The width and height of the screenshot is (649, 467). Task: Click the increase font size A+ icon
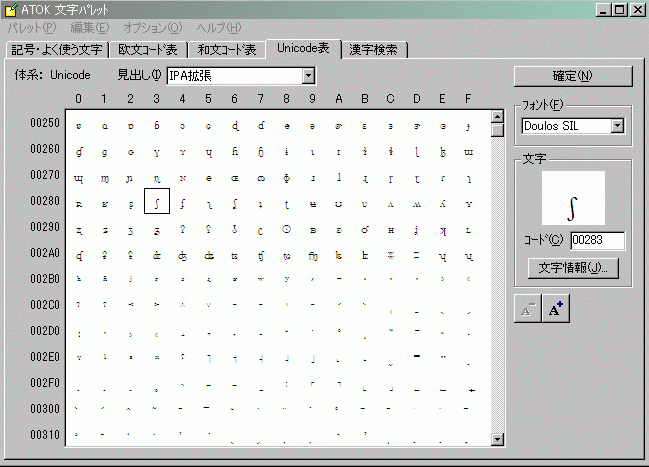[x=556, y=308]
